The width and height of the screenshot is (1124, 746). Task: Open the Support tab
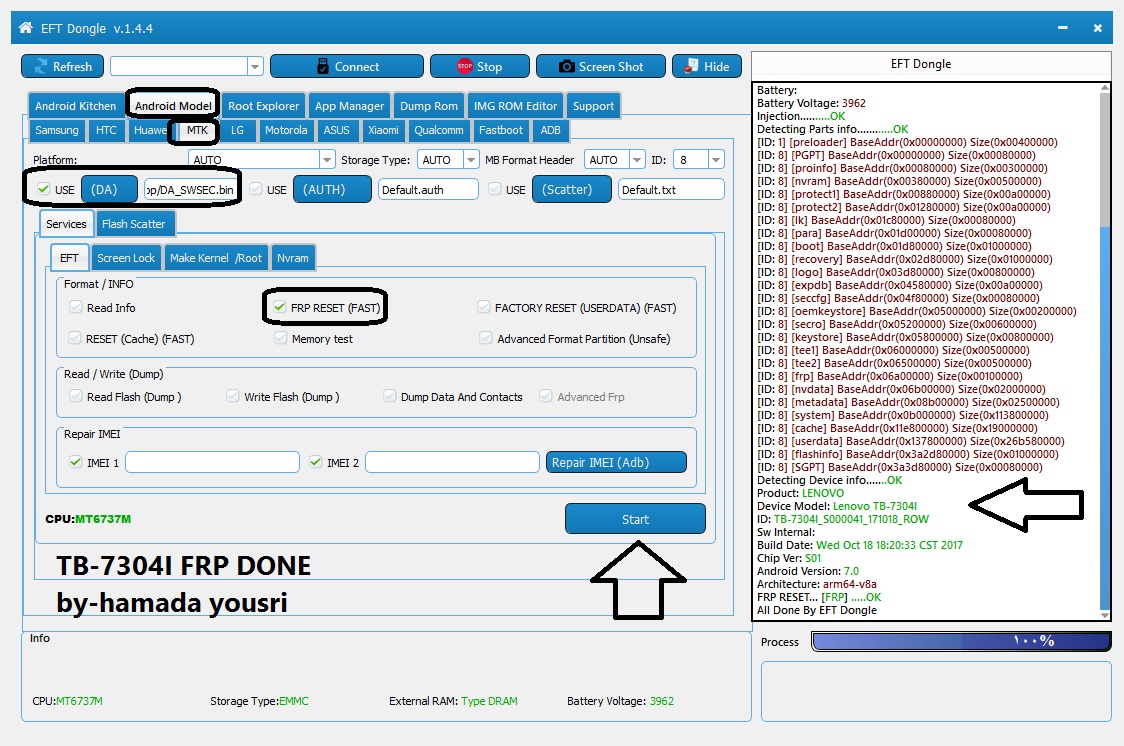(x=593, y=106)
